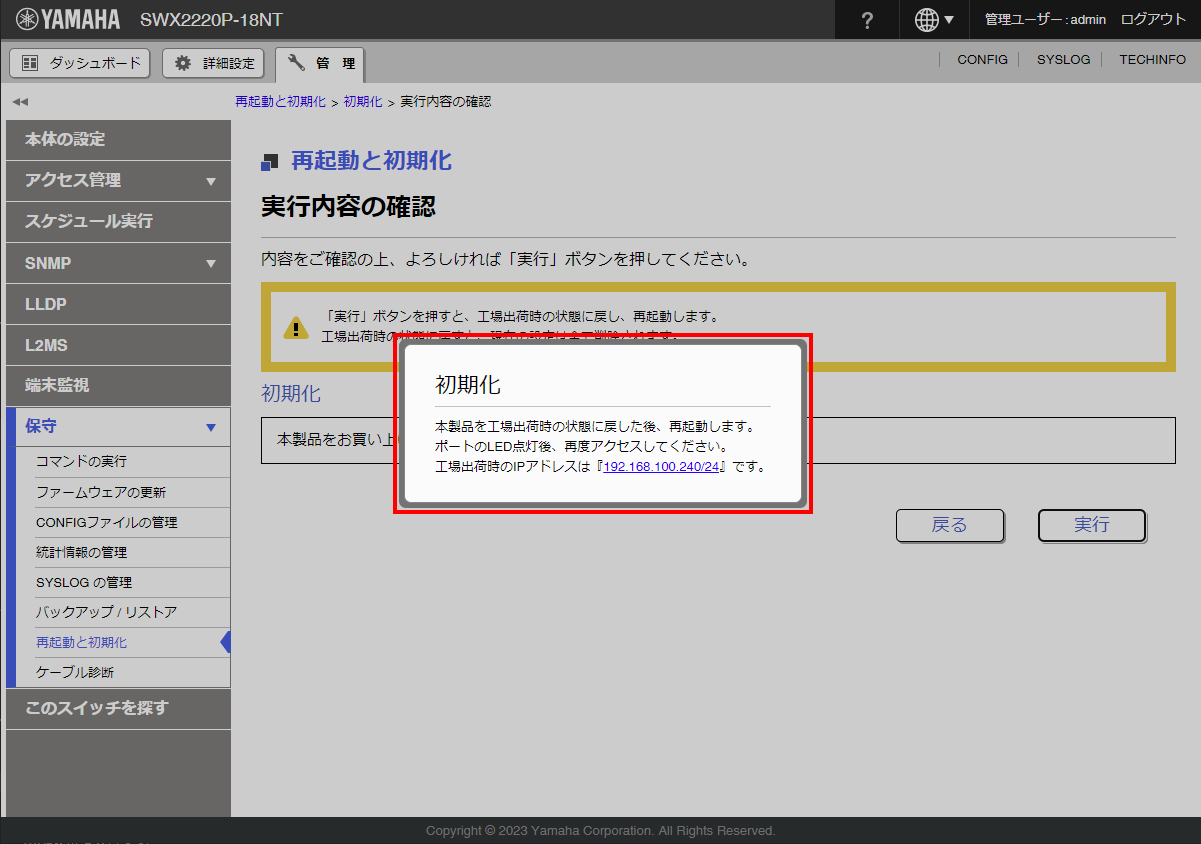Click the ログアウト link
The width and height of the screenshot is (1201, 844).
coord(1153,20)
